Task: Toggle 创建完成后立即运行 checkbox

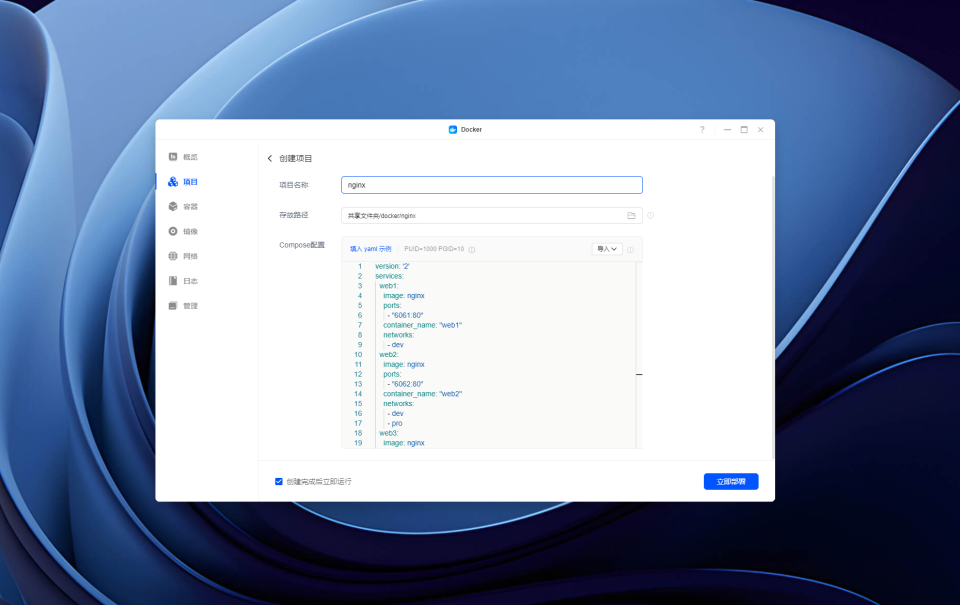Action: point(279,482)
